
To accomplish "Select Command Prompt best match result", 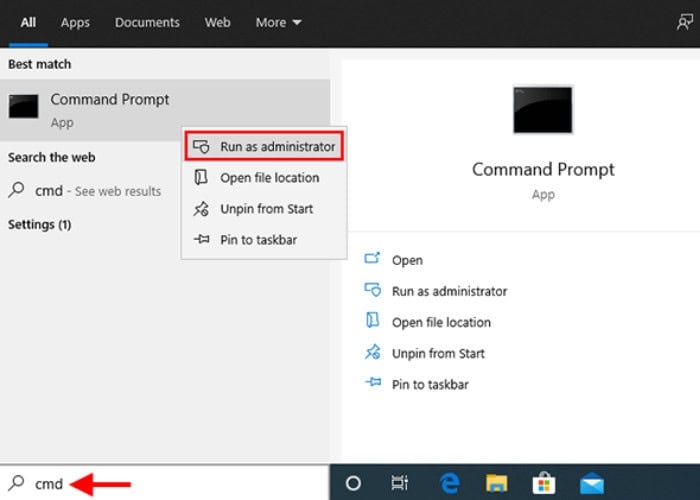I will coord(165,110).
